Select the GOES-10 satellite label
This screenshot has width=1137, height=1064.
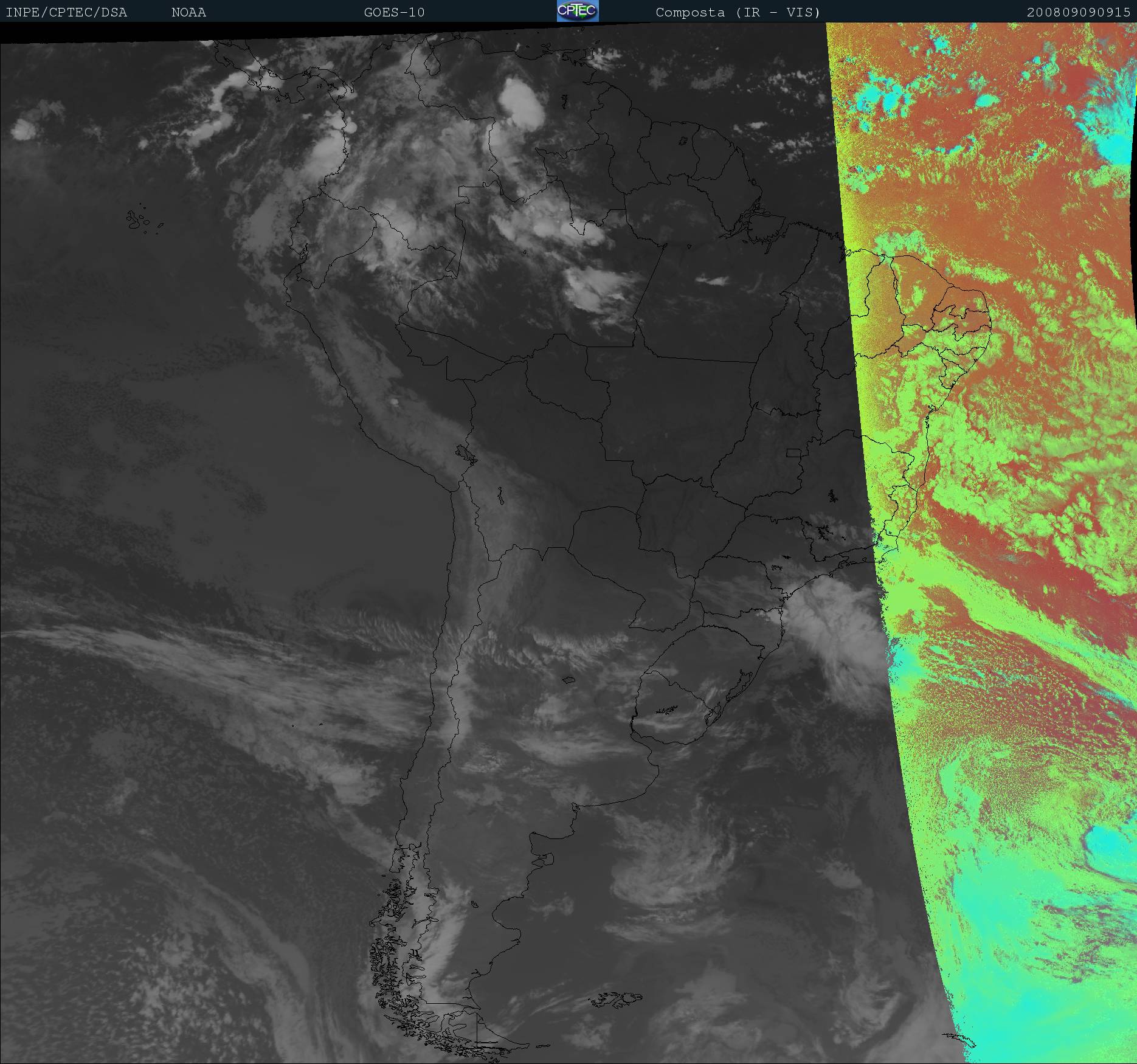(x=394, y=12)
